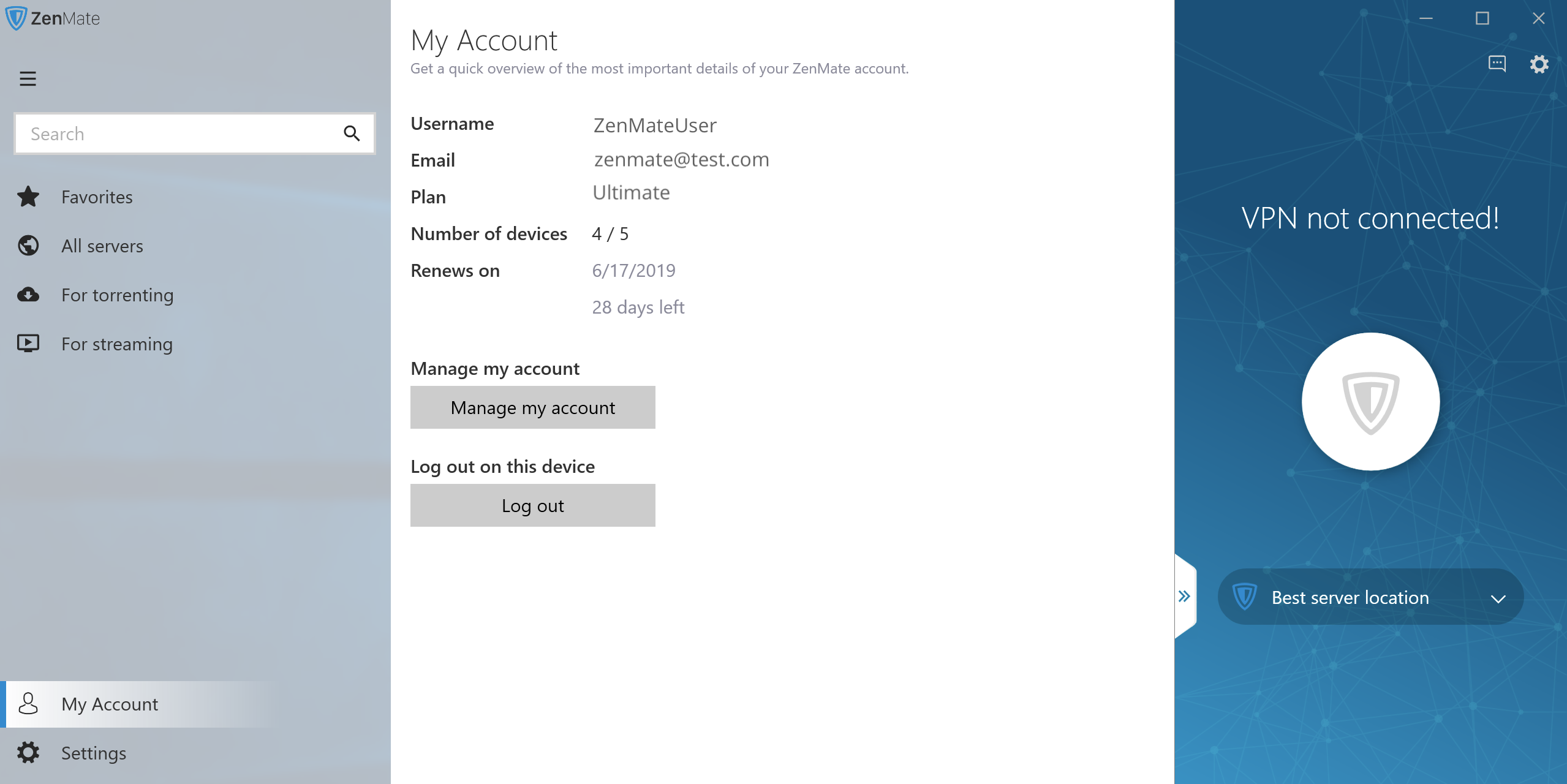Open feedback chat icon in VPN panel
Viewport: 1567px width, 784px height.
pos(1497,64)
